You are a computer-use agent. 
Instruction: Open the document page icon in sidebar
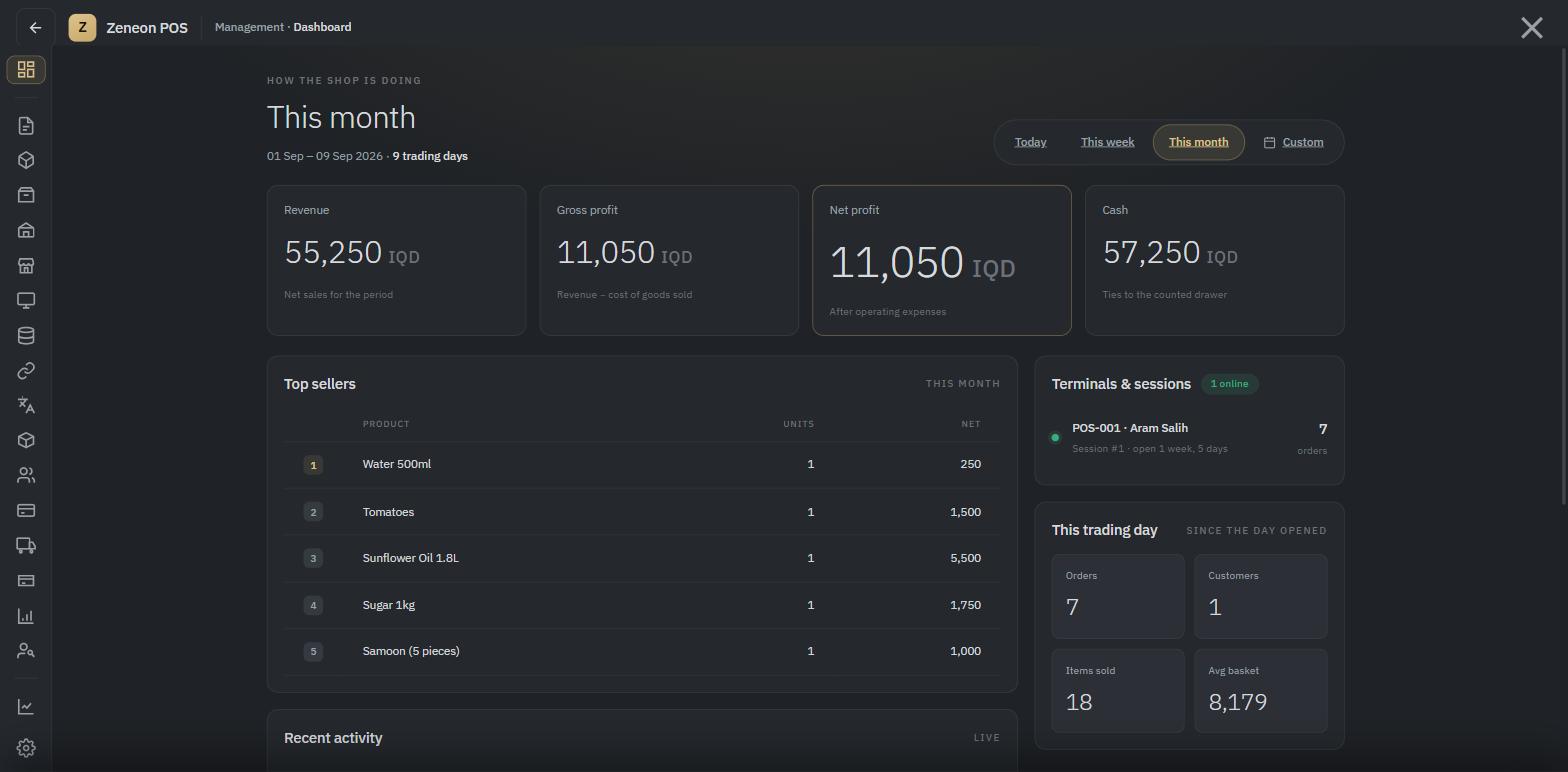[x=26, y=126]
